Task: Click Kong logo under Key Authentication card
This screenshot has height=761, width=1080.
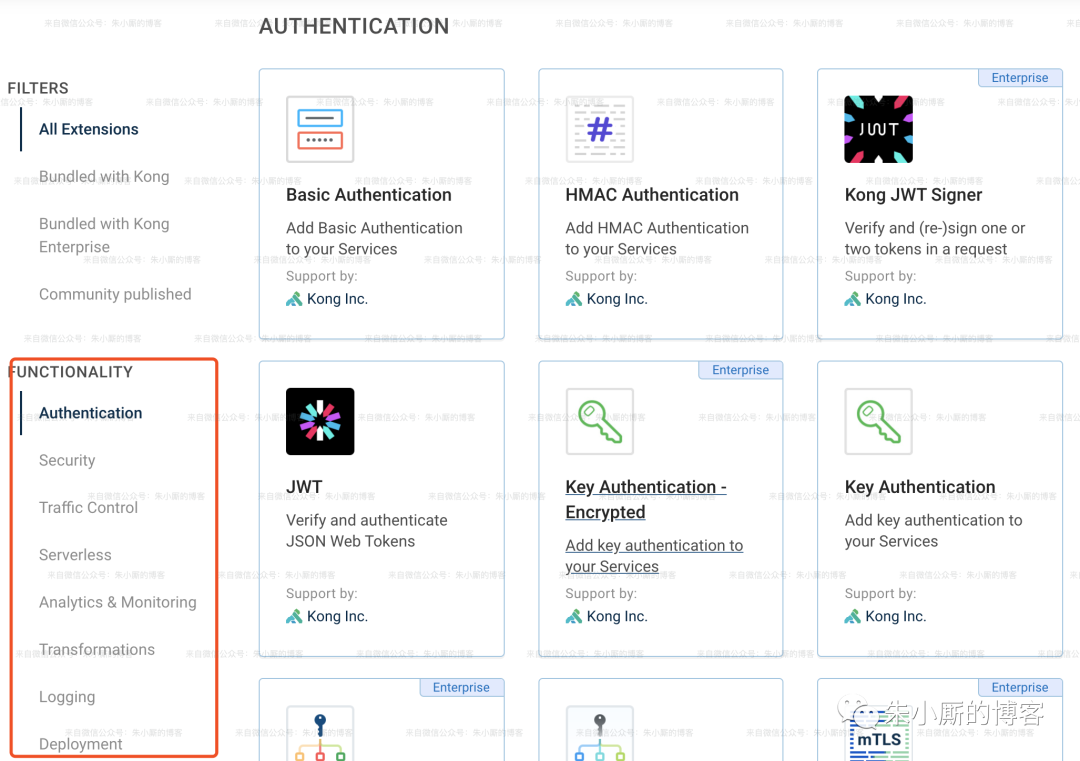Action: 853,616
